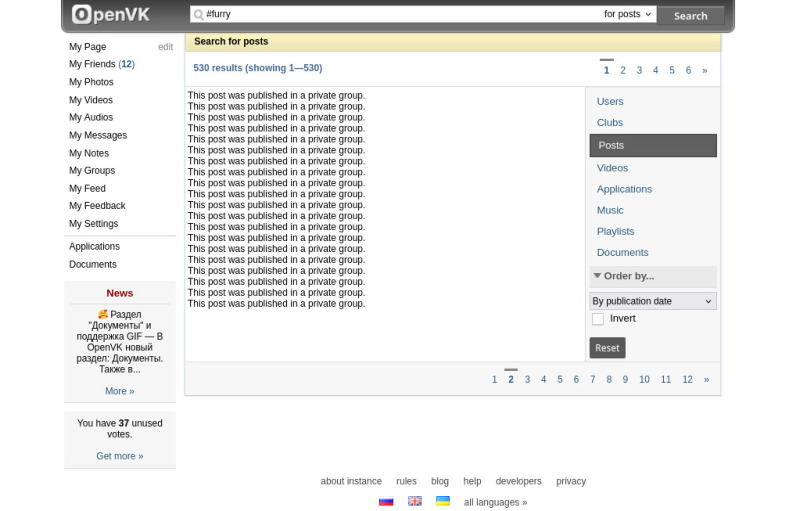Click the edit link beside My Page
Image resolution: width=807 pixels, height=511 pixels.
[165, 47]
